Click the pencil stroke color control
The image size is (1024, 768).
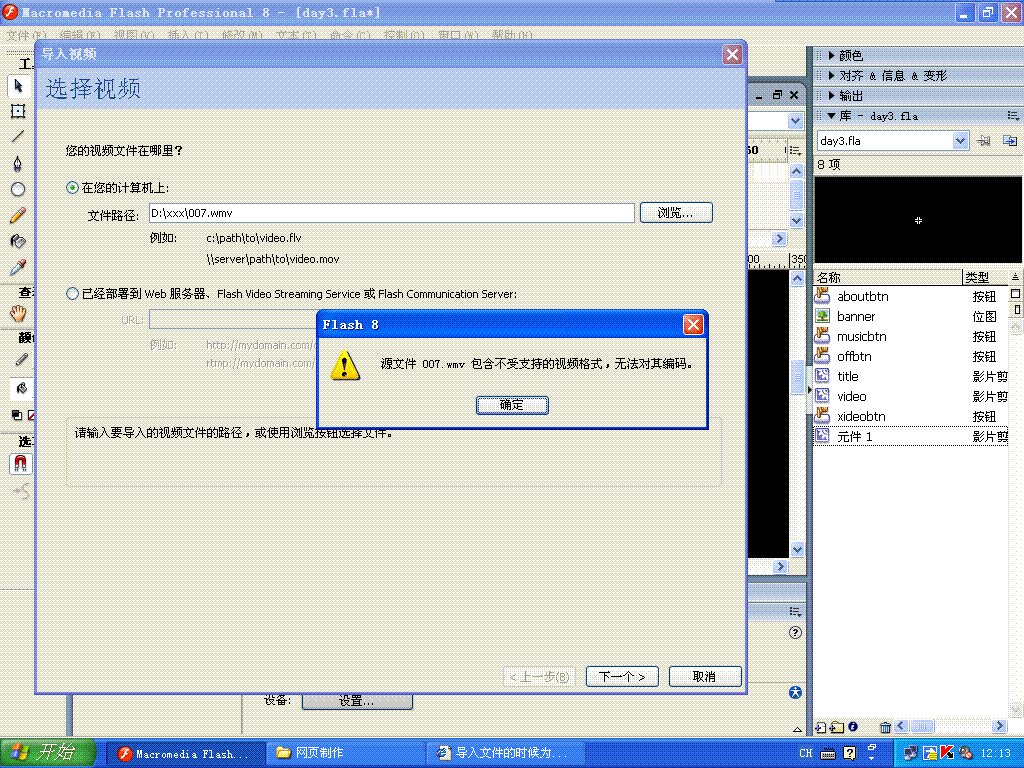pos(21,360)
